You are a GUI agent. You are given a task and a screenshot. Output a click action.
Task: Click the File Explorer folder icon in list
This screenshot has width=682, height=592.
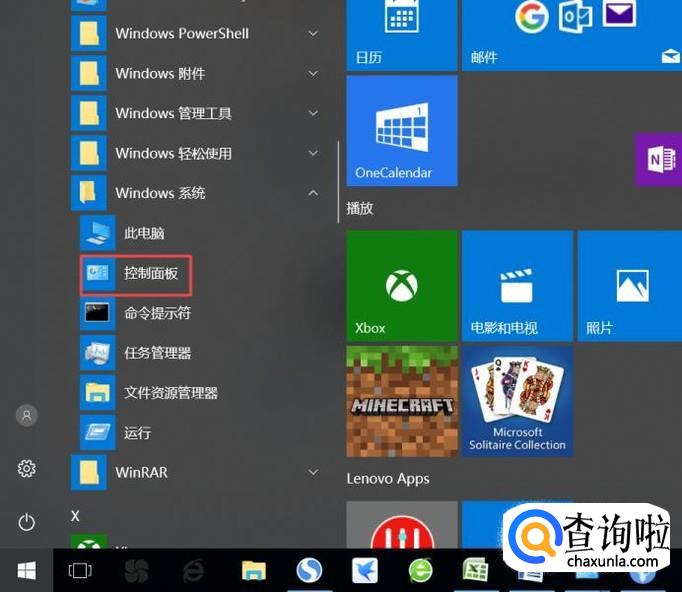click(x=97, y=393)
